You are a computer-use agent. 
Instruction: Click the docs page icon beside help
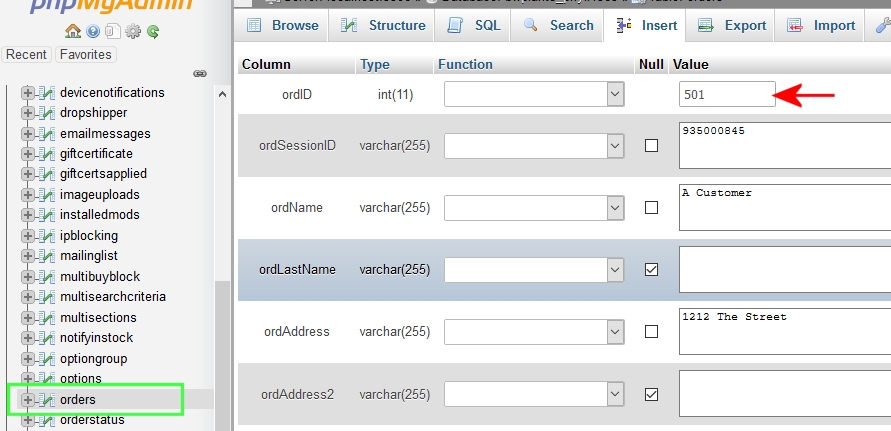113,32
